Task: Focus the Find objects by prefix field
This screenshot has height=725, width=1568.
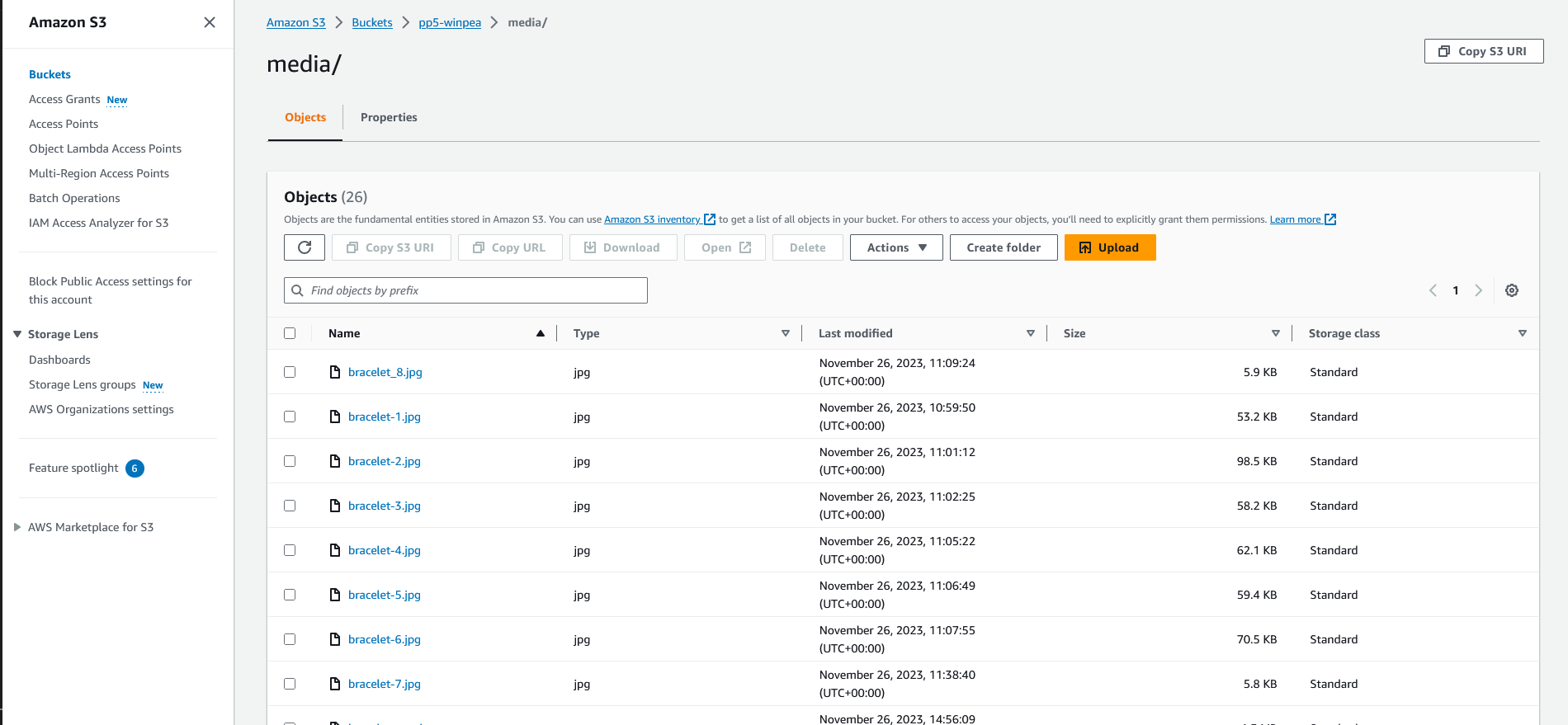Action: [x=465, y=290]
